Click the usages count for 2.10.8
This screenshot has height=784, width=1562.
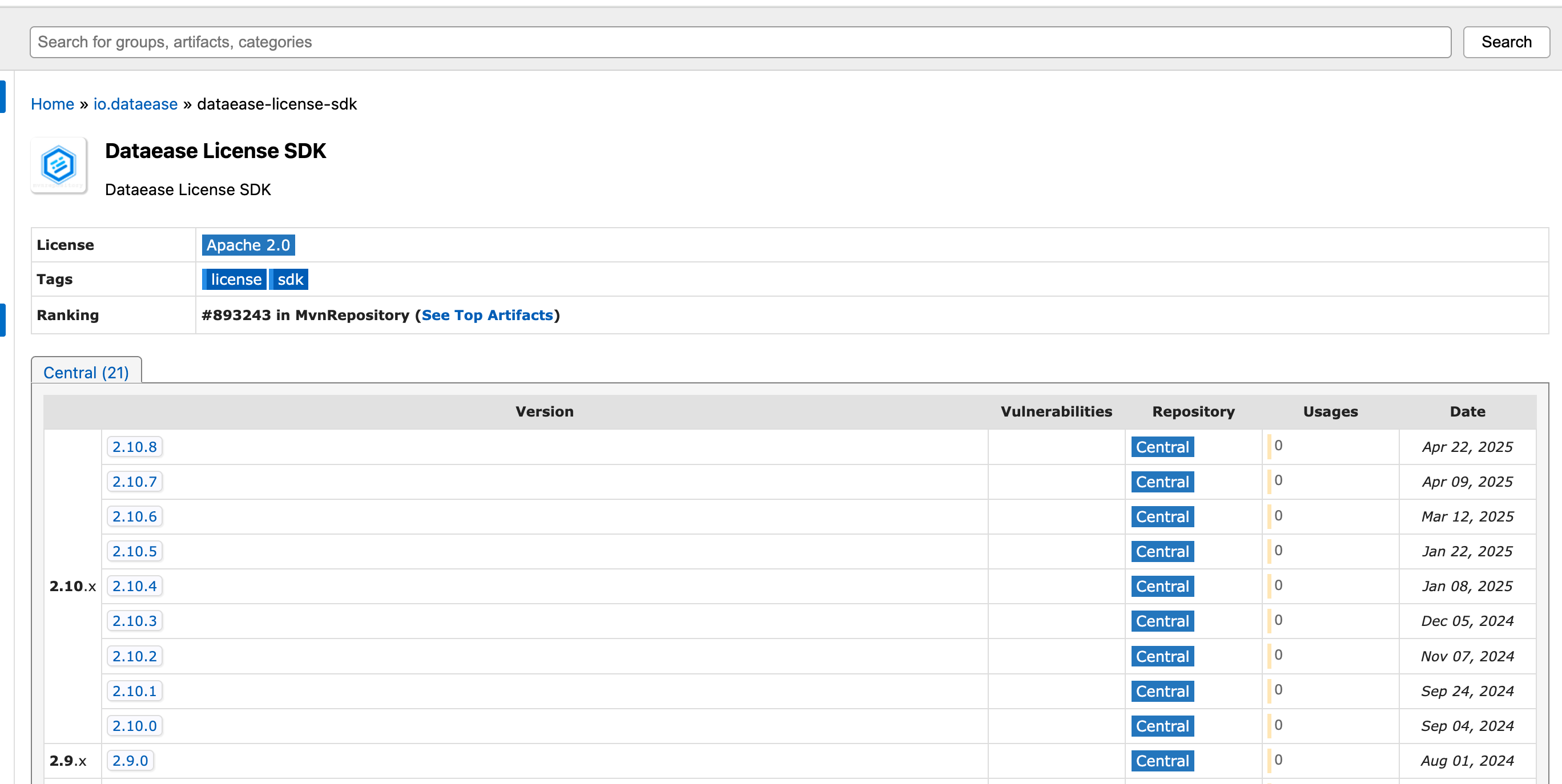point(1278,445)
